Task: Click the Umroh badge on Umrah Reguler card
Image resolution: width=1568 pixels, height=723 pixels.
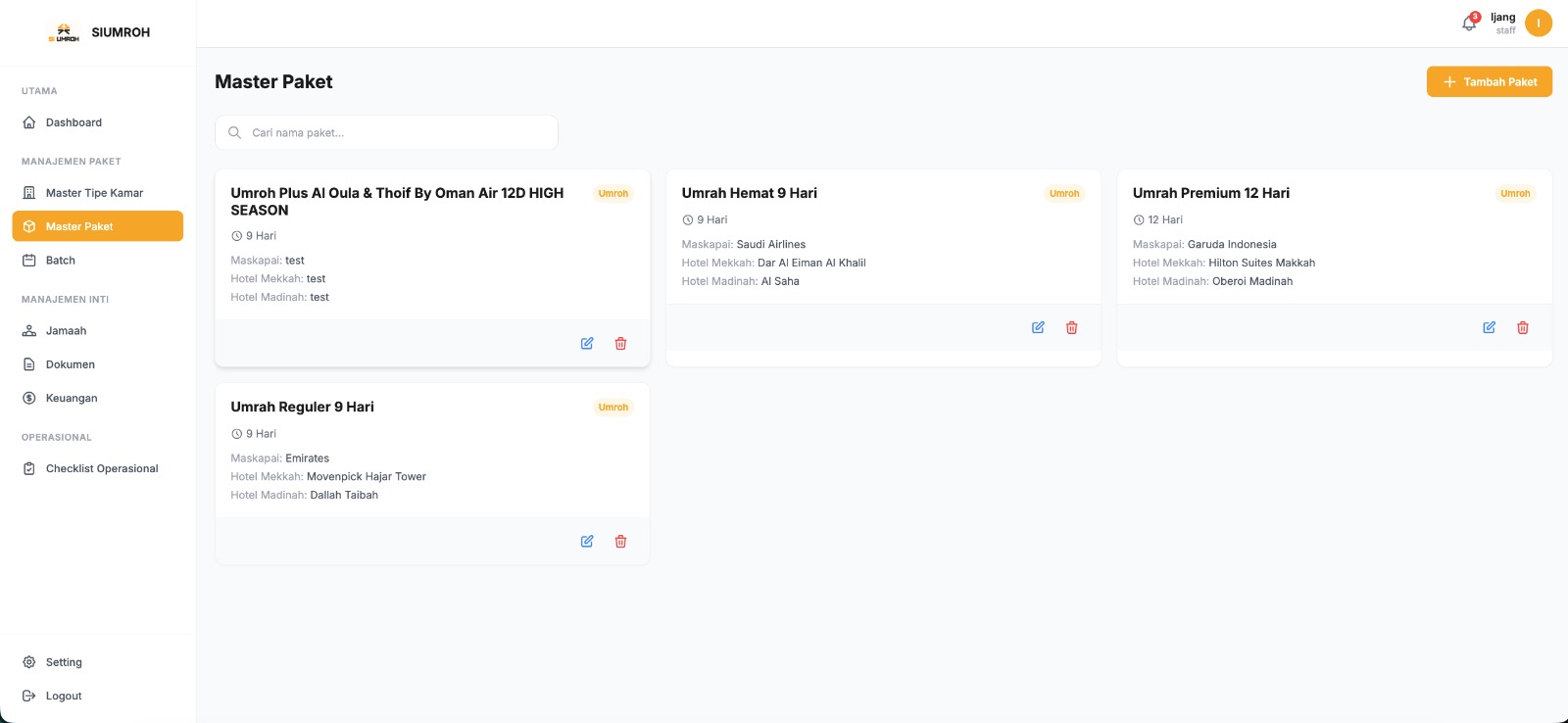Action: click(613, 407)
